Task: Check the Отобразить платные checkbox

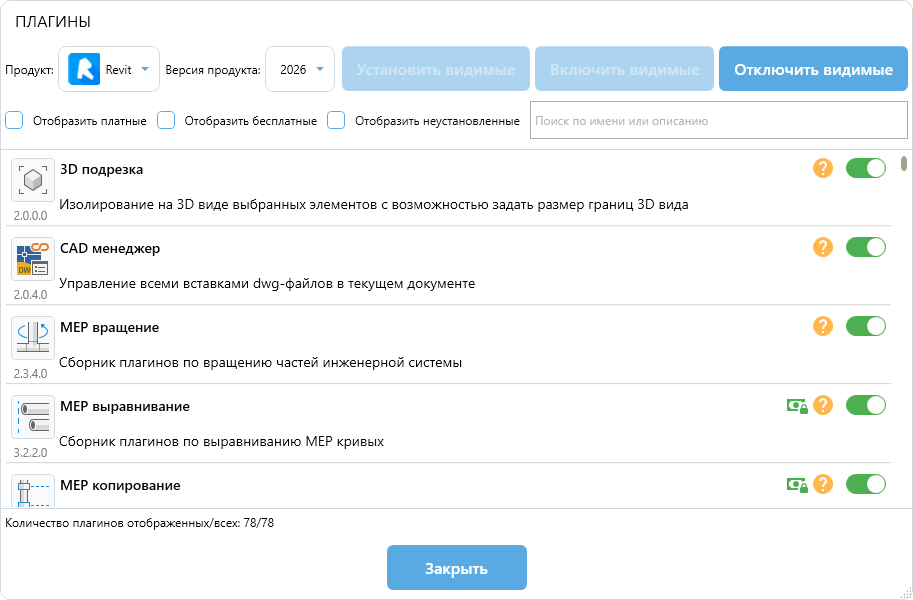Action: 15,121
